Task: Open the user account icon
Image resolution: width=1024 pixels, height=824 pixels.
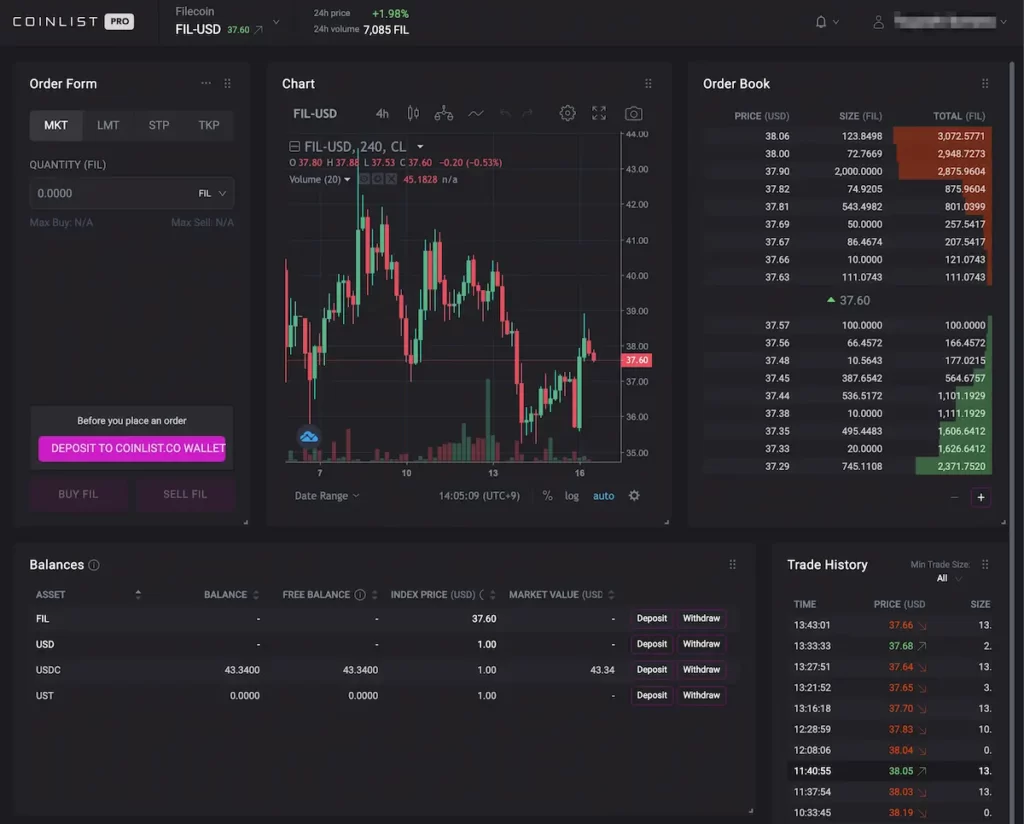Action: 878,22
